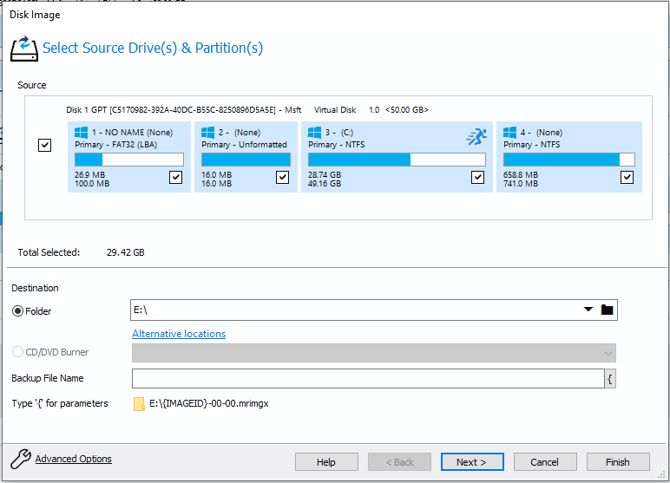Uncheck the FAT32 NO NAME partition checkbox

pyautogui.click(x=176, y=177)
